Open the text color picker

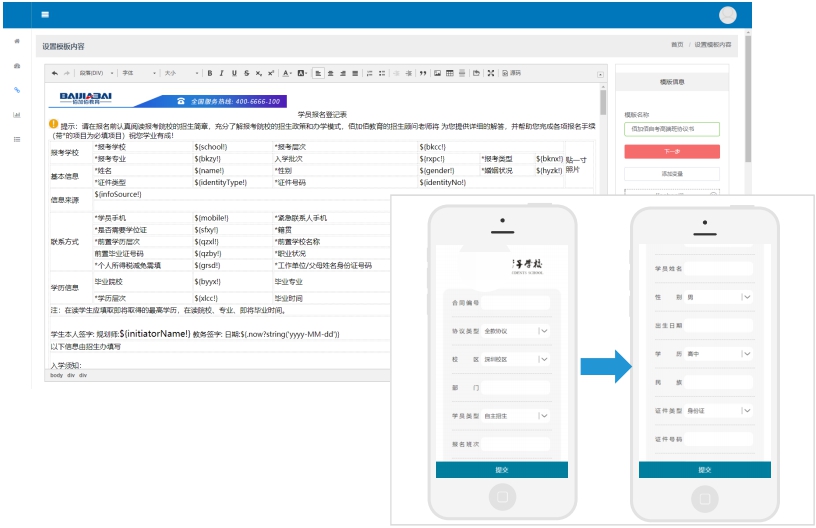click(x=287, y=73)
